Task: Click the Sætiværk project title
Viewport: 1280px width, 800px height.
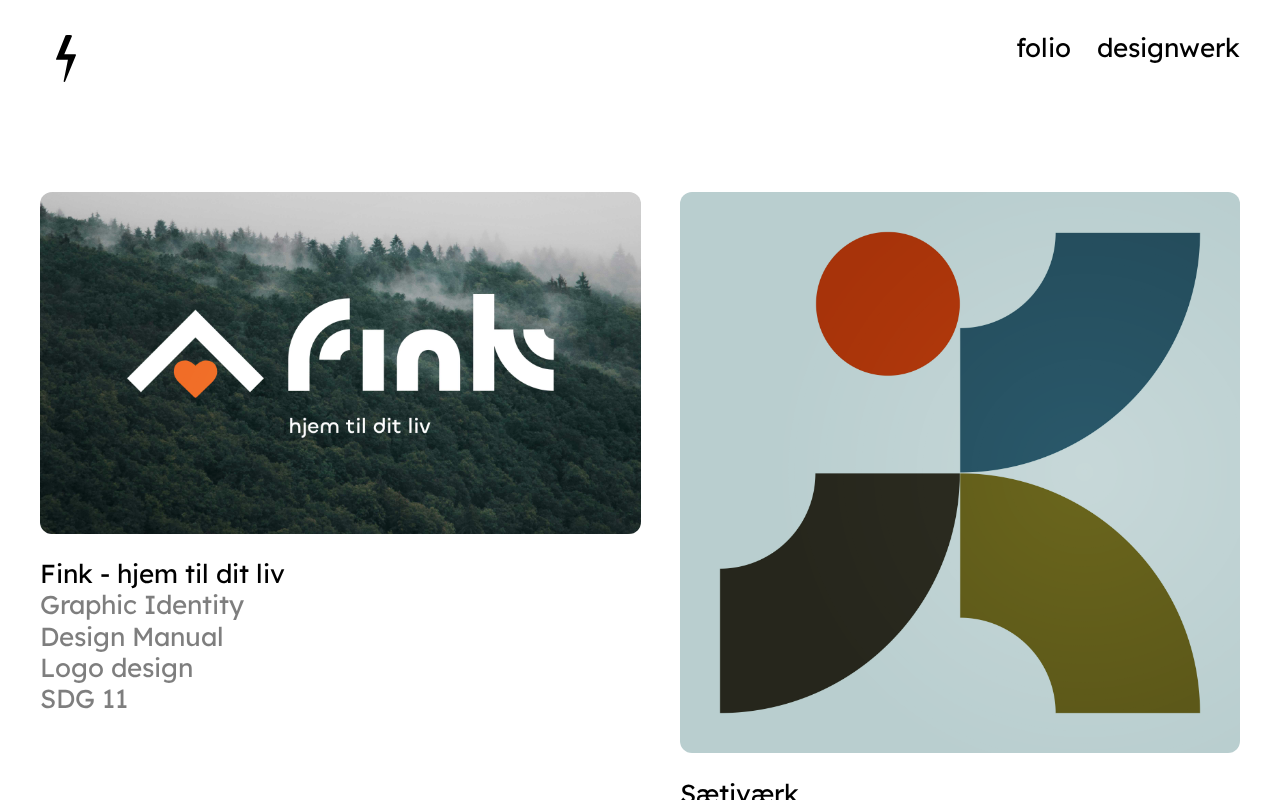Action: [x=739, y=792]
